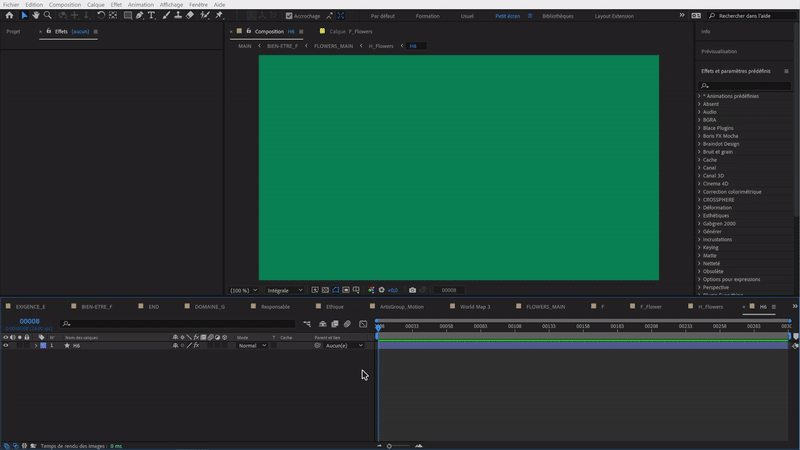Select the Rotation tool
800x450 pixels.
(x=100, y=16)
